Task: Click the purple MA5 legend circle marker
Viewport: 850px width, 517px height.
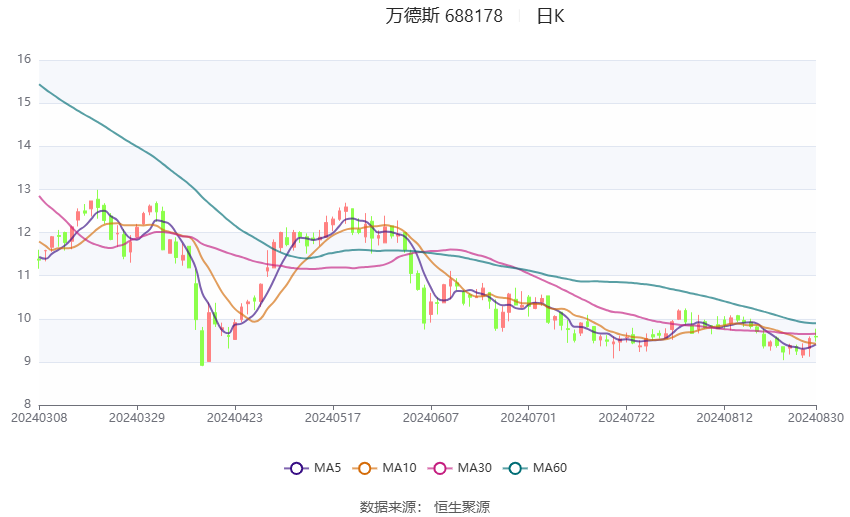Action: [x=295, y=468]
